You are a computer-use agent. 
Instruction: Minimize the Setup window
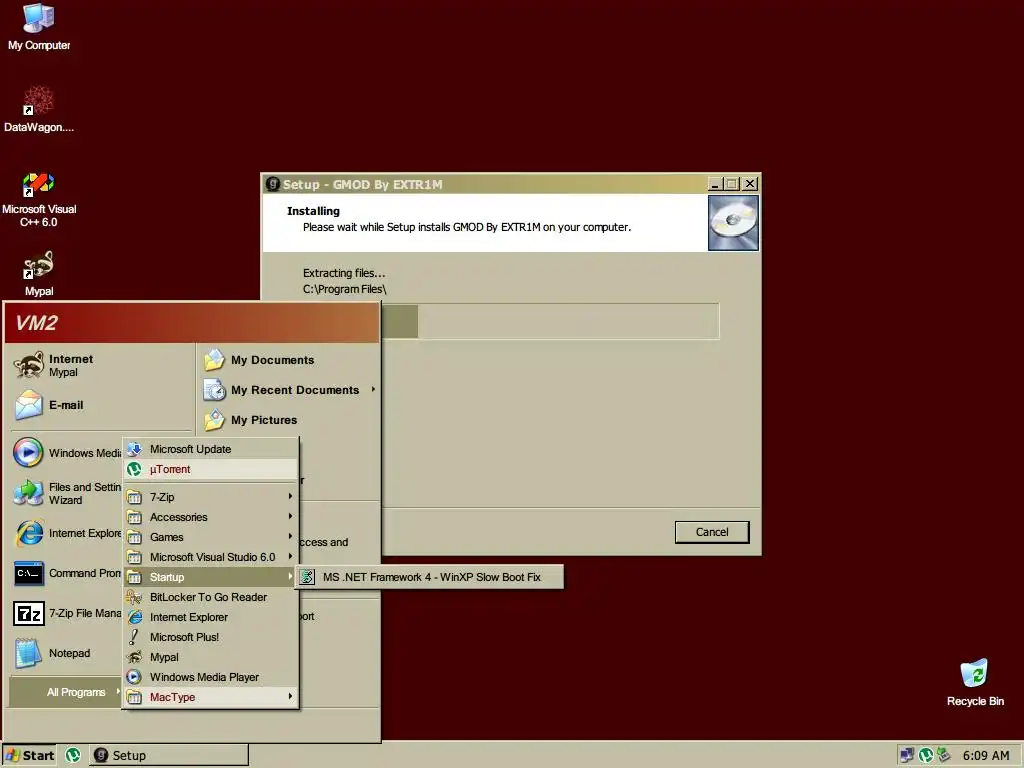click(715, 184)
